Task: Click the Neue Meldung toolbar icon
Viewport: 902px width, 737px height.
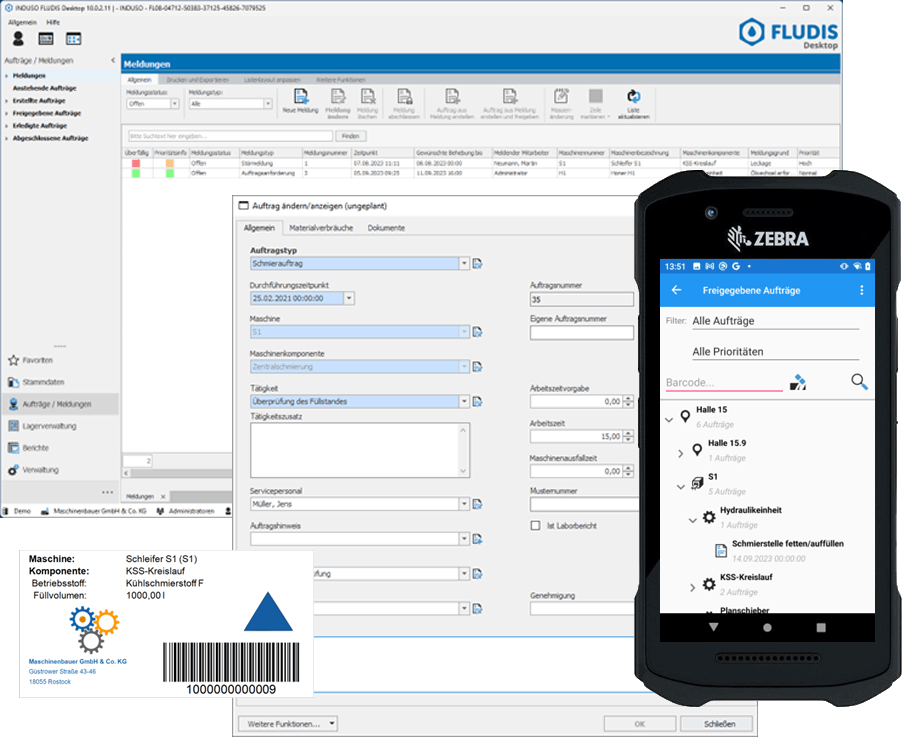Action: coord(300,102)
